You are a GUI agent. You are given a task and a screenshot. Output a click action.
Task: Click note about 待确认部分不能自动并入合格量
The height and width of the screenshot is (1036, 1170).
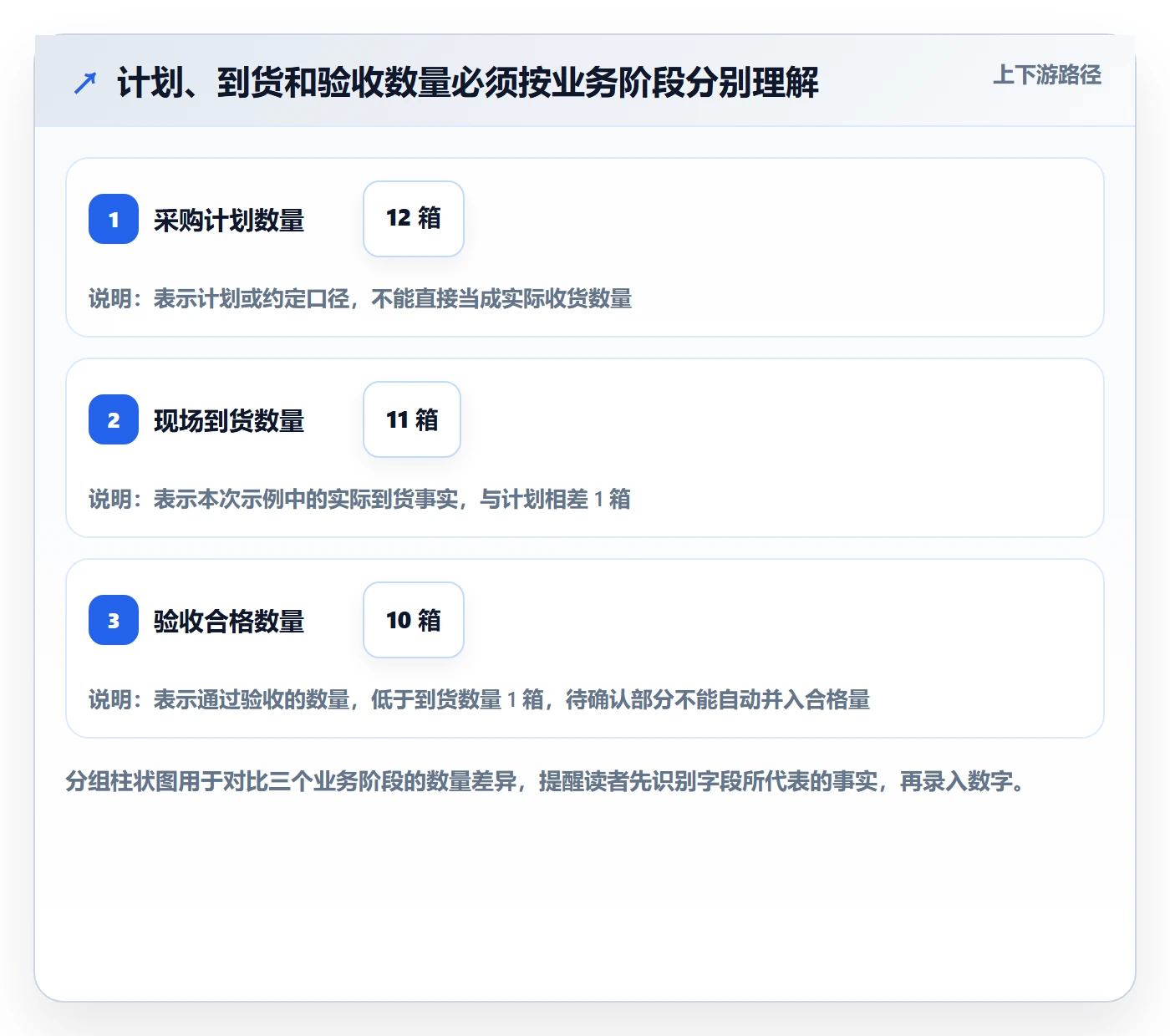click(x=480, y=700)
